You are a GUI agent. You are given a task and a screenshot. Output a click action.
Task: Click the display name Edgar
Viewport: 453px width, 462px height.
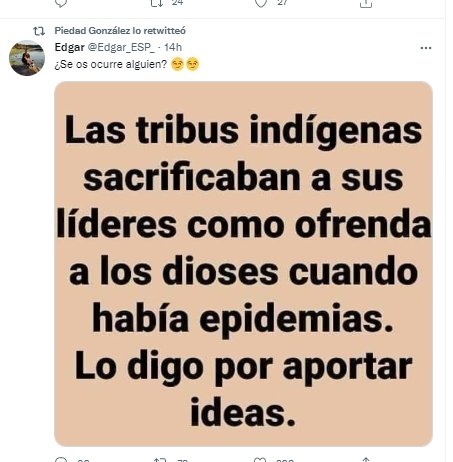(69, 47)
